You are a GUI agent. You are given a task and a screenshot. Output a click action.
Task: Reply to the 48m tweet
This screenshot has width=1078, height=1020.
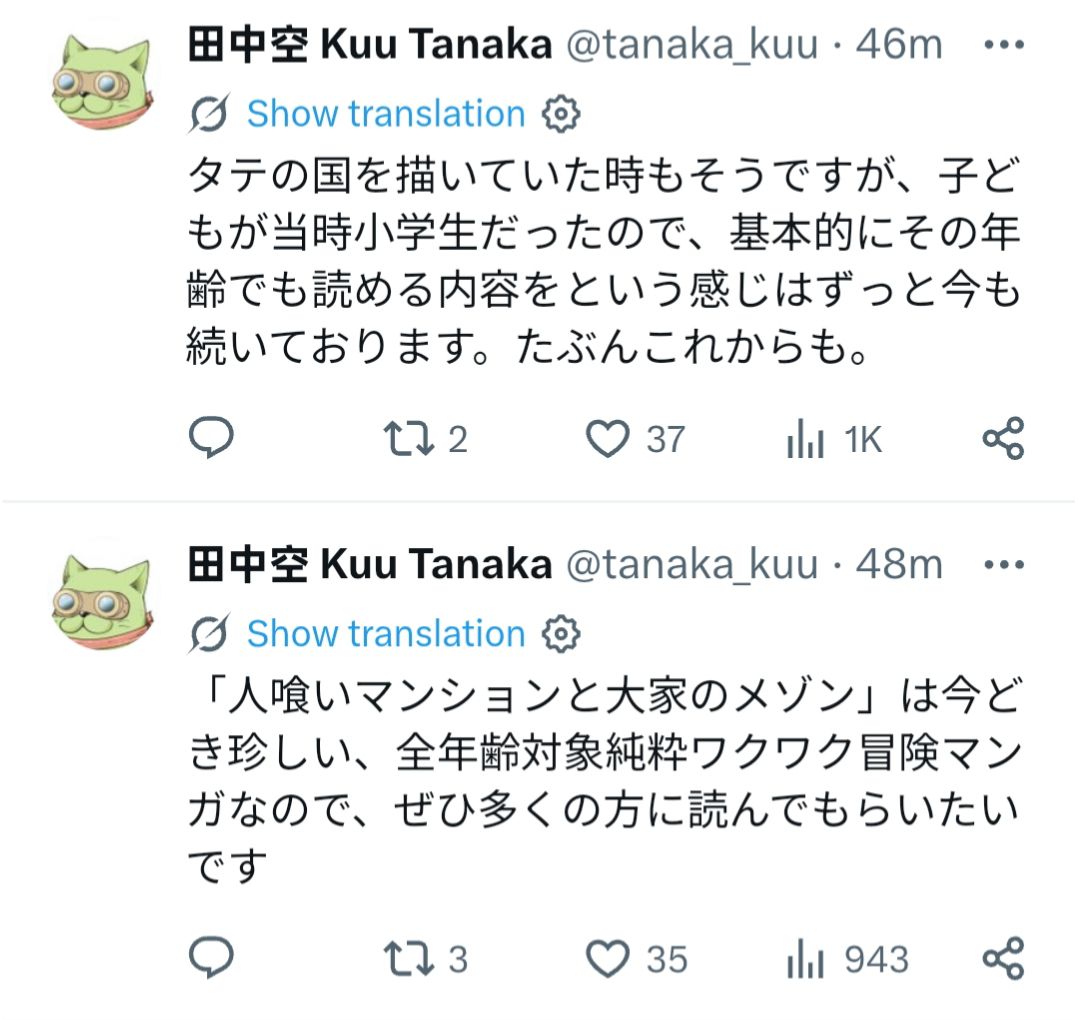[x=211, y=957]
